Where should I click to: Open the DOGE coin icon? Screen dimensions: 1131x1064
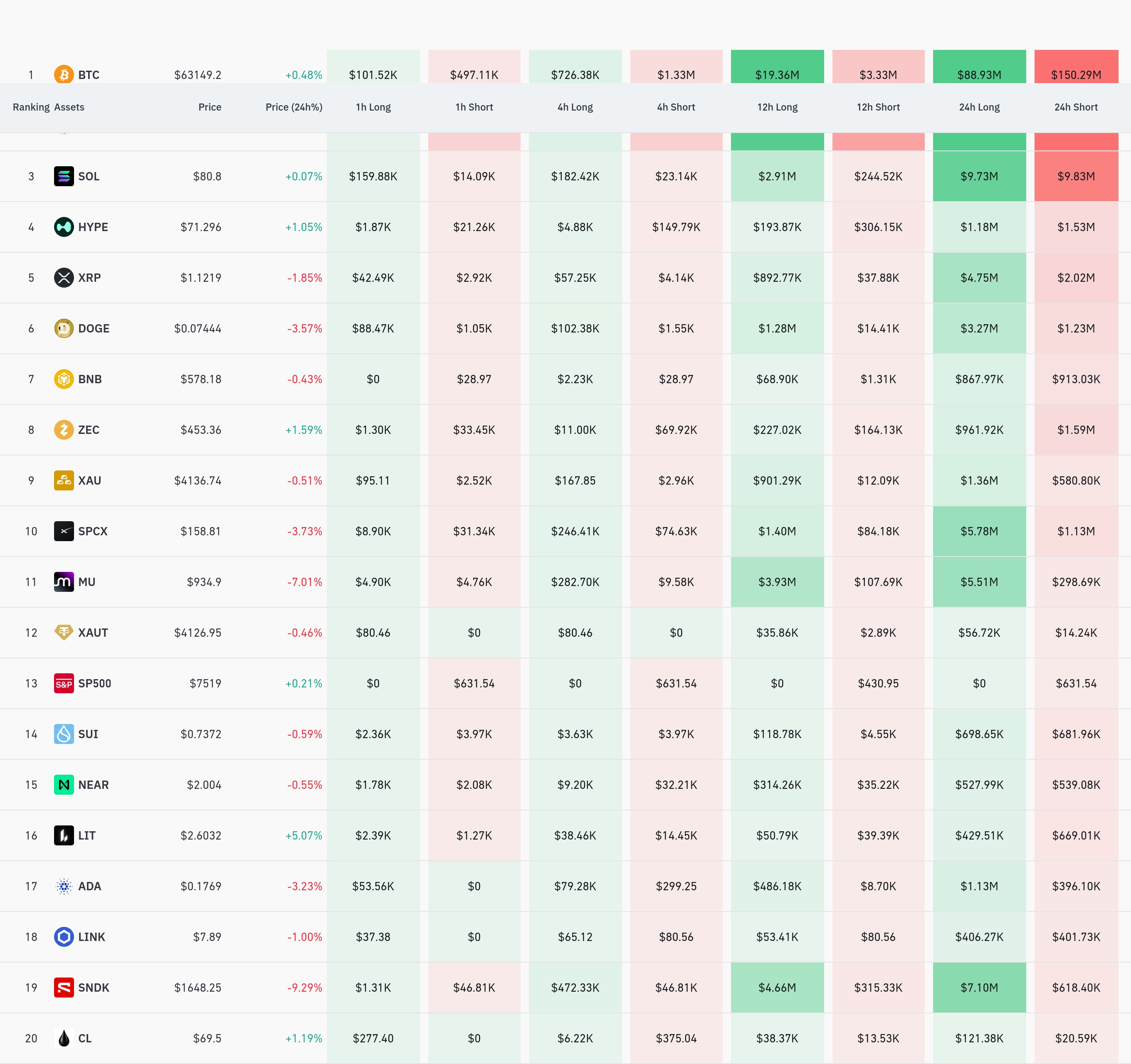(x=64, y=328)
